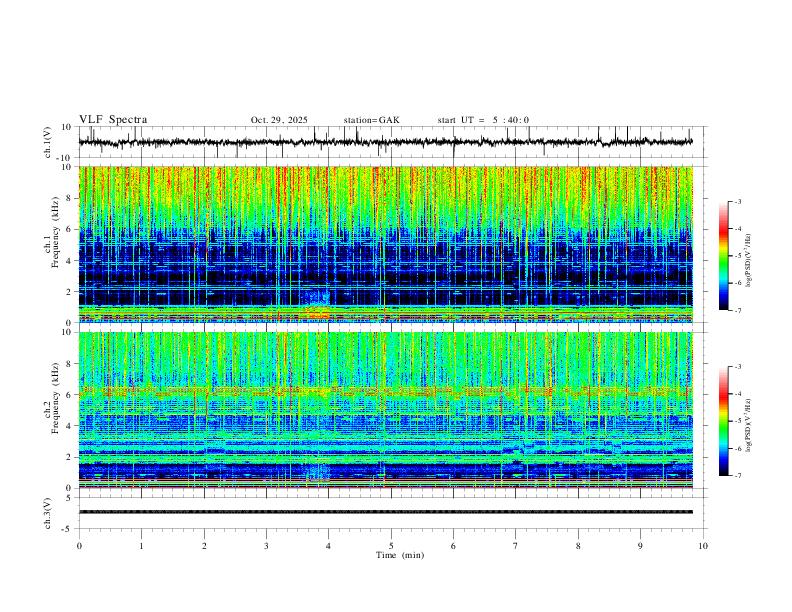This screenshot has width=792, height=612.
Task: Click the '-7' label on ch.2 colorbar
Action: (x=737, y=476)
